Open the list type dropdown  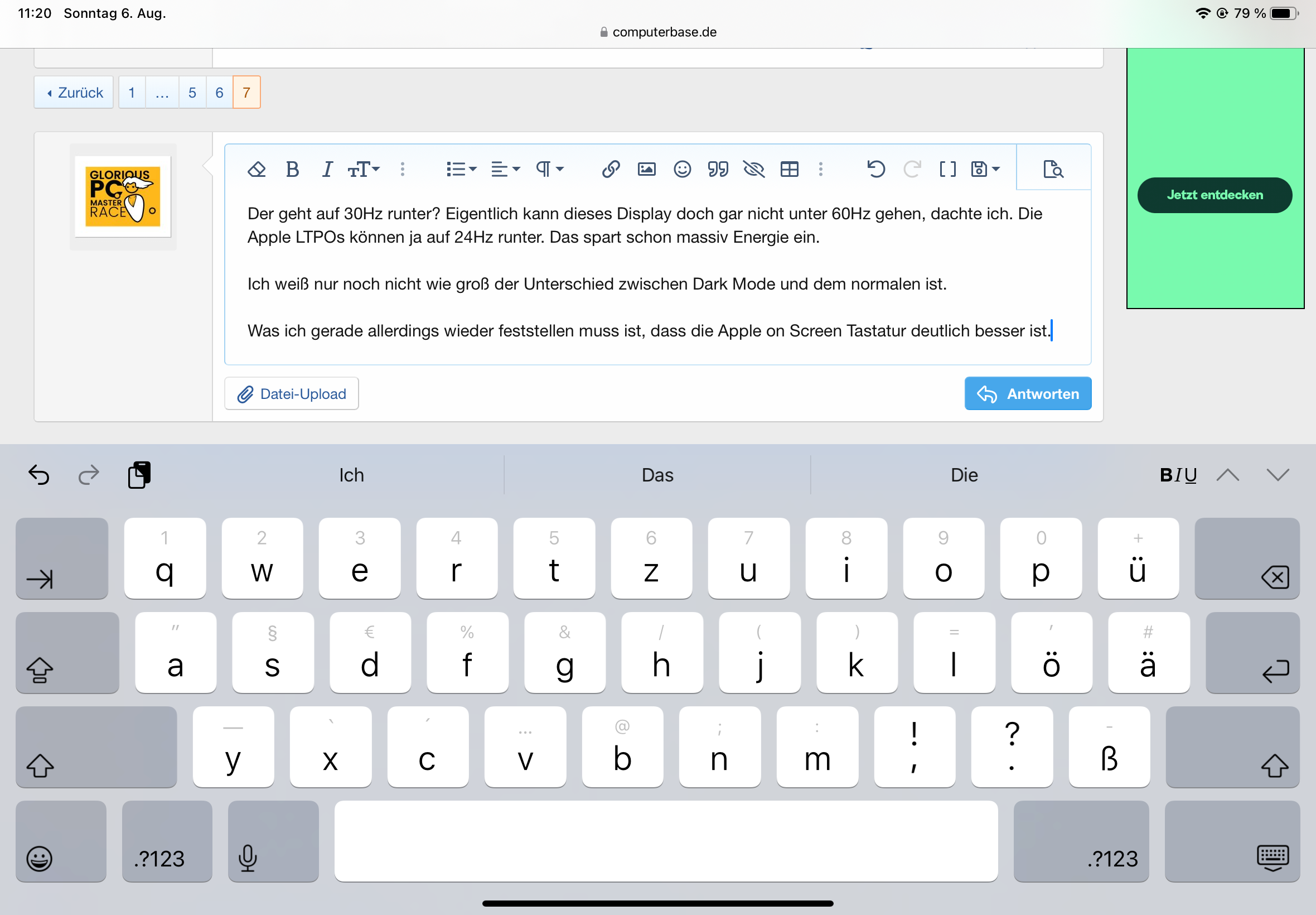(461, 169)
